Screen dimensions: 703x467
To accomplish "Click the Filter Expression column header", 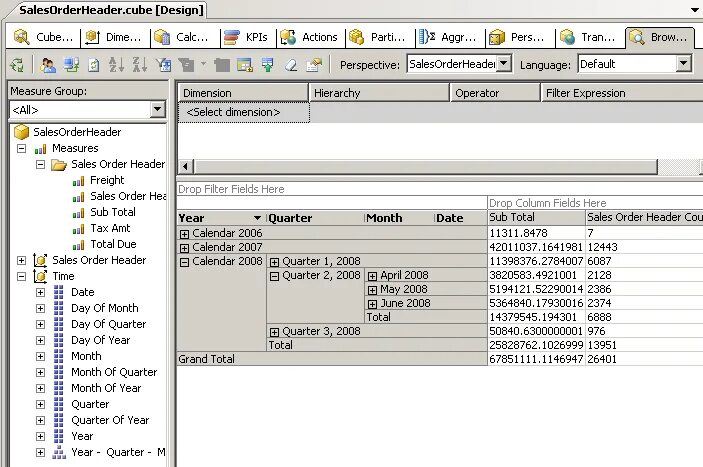I will coord(622,93).
